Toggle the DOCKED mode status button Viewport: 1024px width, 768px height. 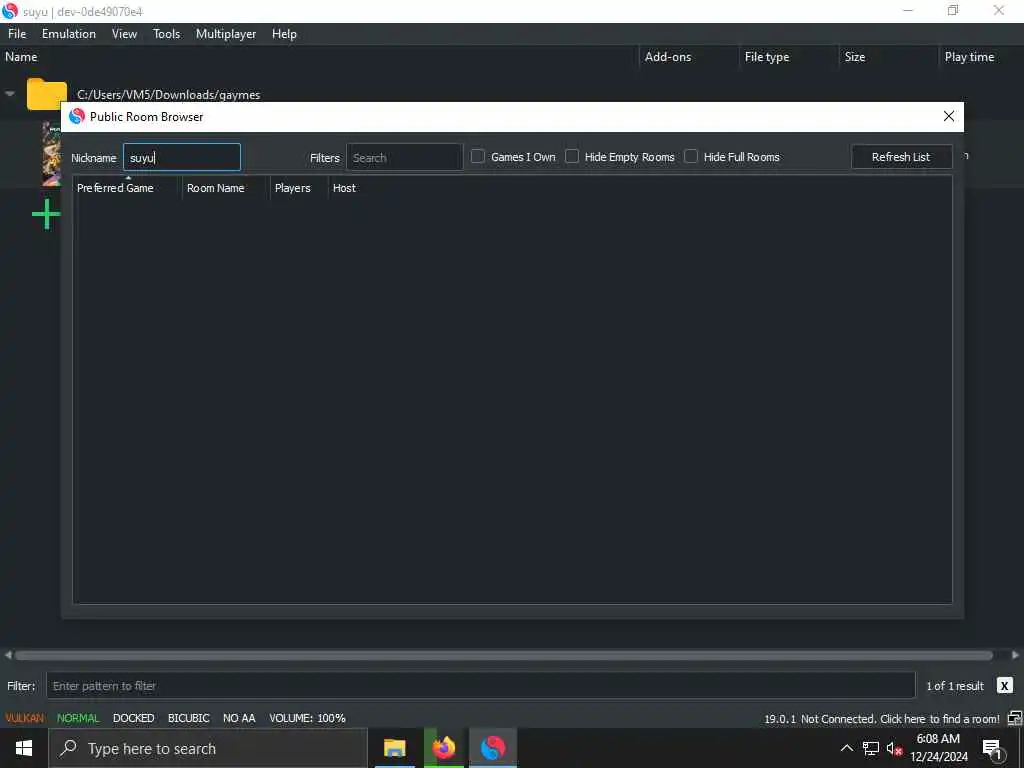133,718
